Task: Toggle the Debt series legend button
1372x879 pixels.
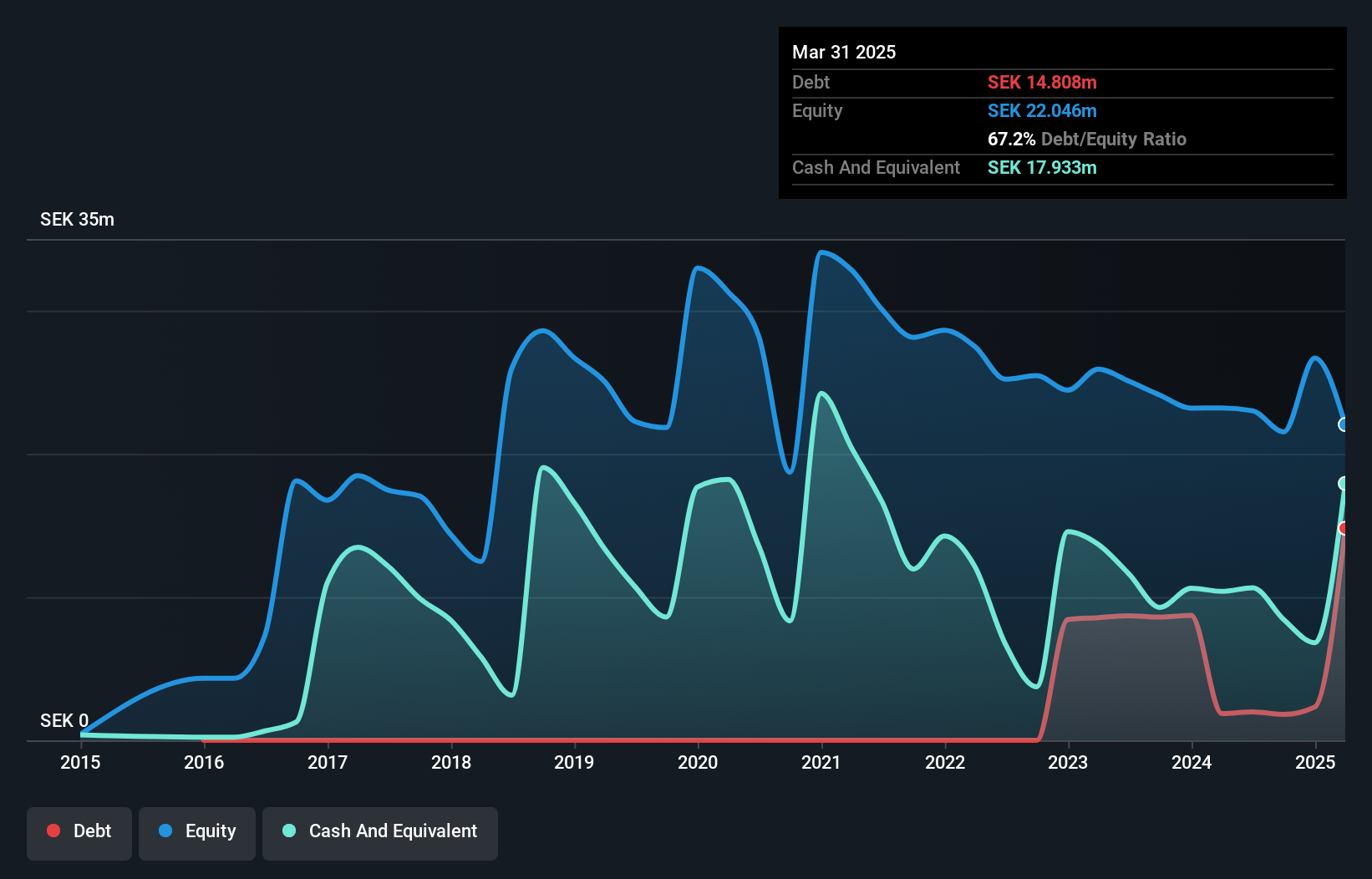Action: click(x=79, y=833)
